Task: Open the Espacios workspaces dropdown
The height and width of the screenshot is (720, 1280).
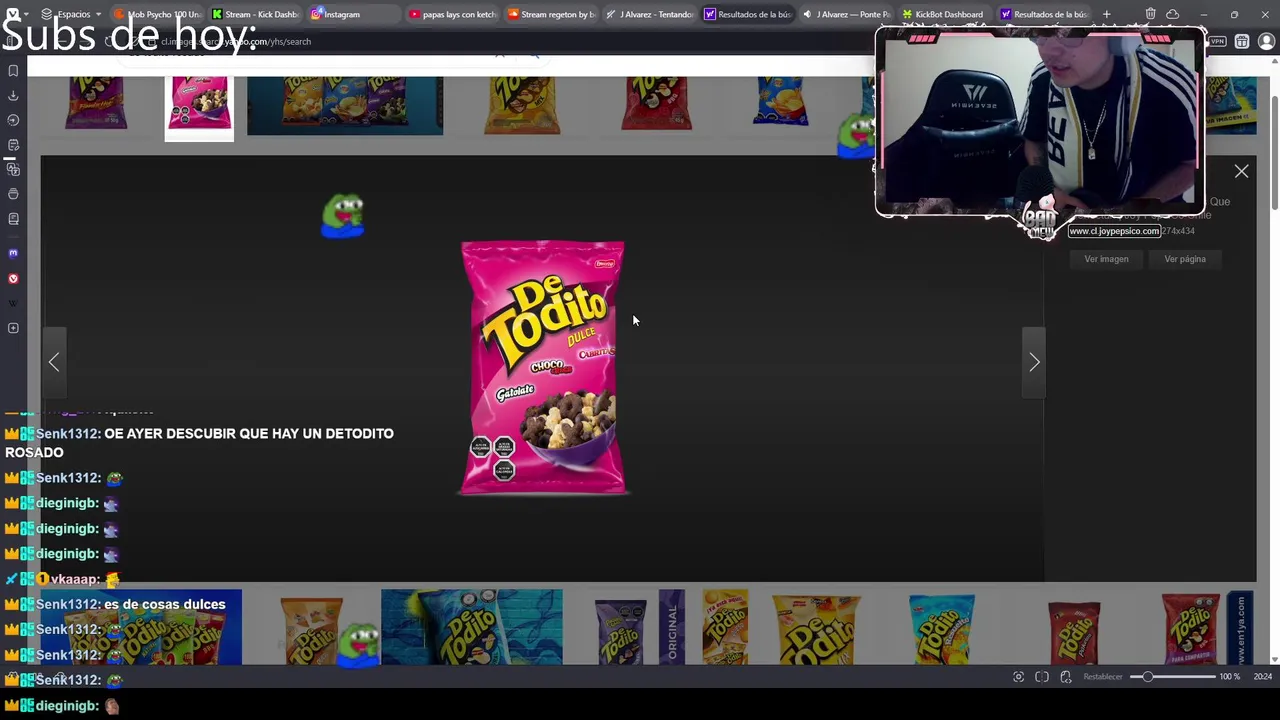Action: [x=72, y=14]
